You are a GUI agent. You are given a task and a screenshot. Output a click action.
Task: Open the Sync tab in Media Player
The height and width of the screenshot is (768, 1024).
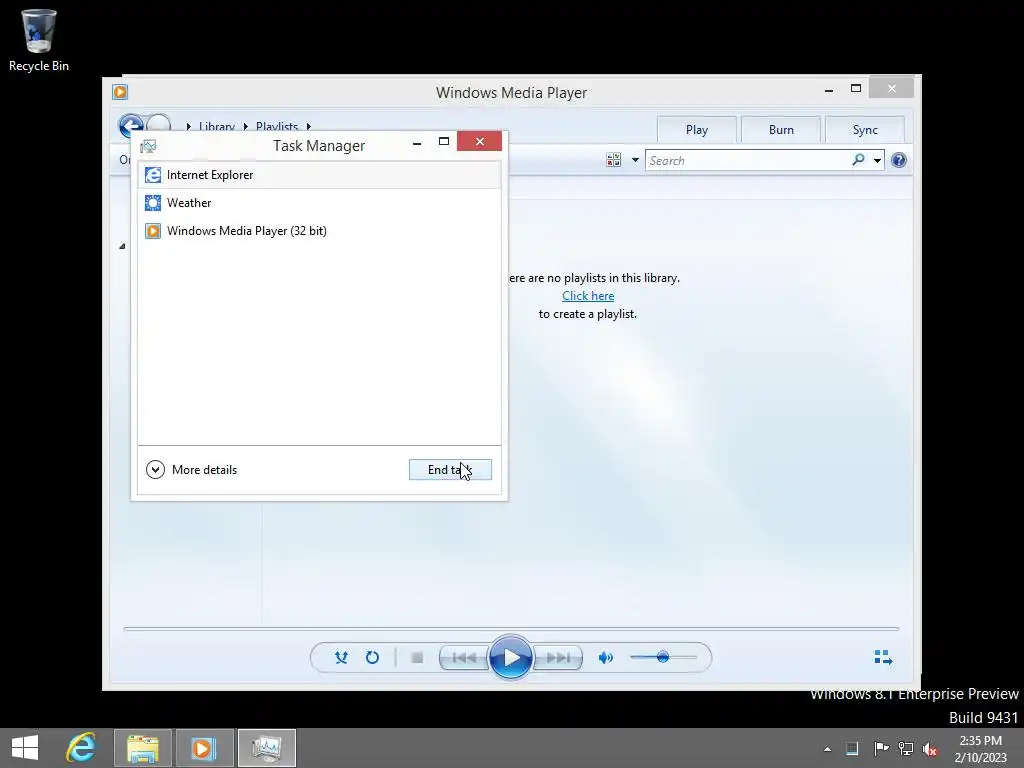pyautogui.click(x=865, y=130)
